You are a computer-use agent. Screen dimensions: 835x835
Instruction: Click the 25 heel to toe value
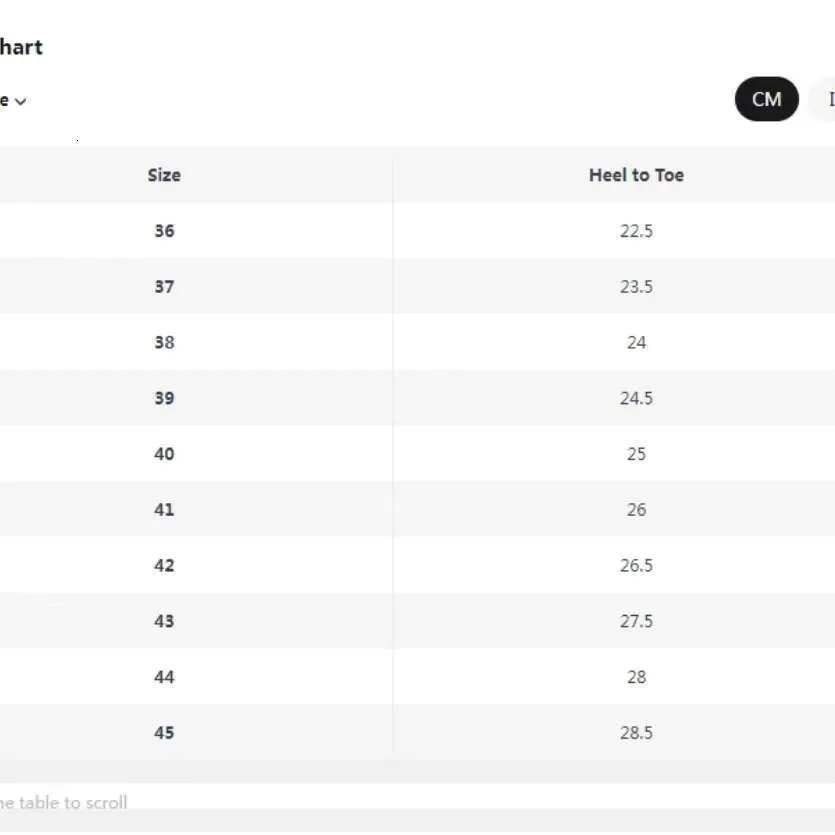point(636,454)
